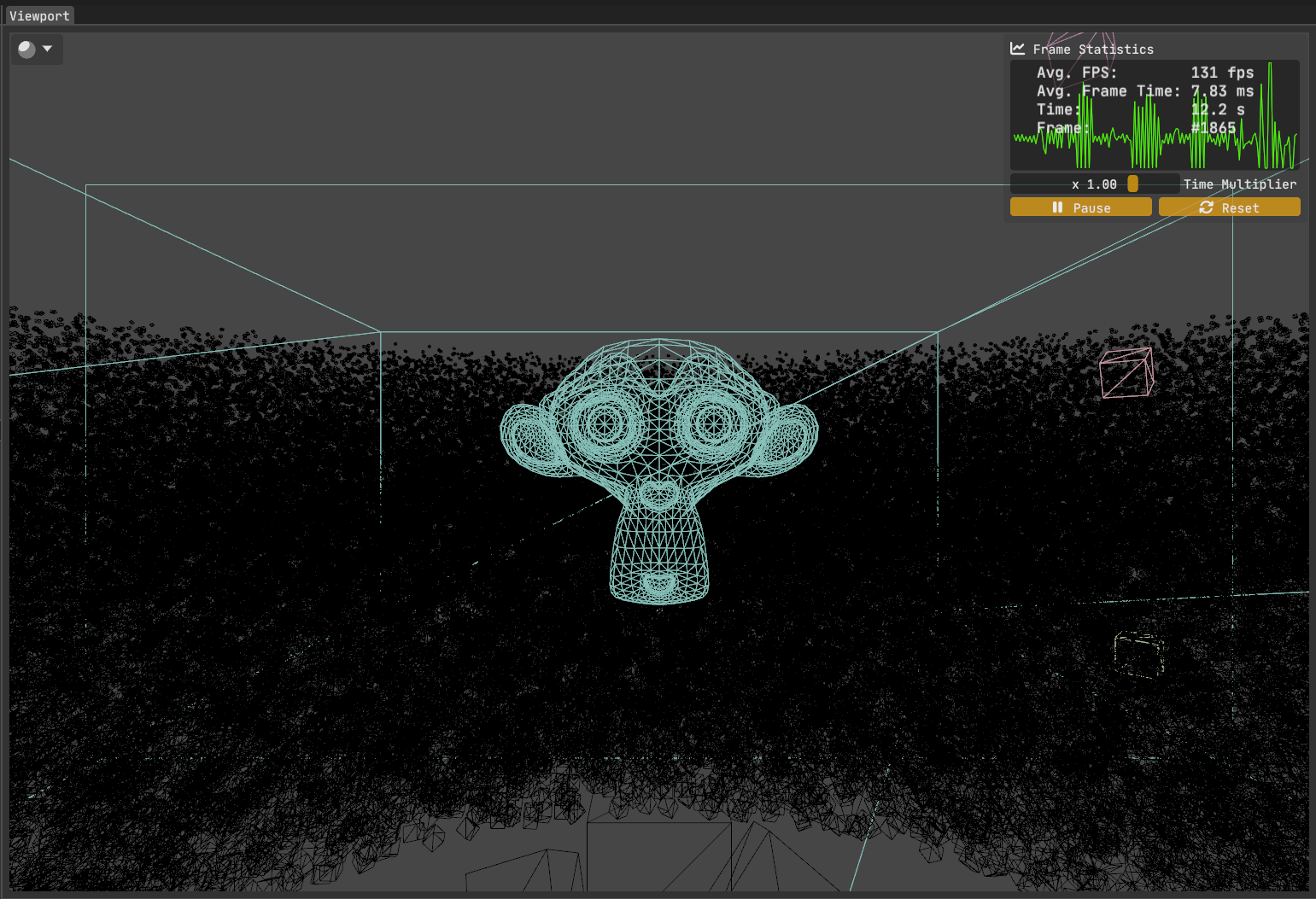The height and width of the screenshot is (899, 1316).
Task: Click the 131 fps average readout
Action: 1221,73
